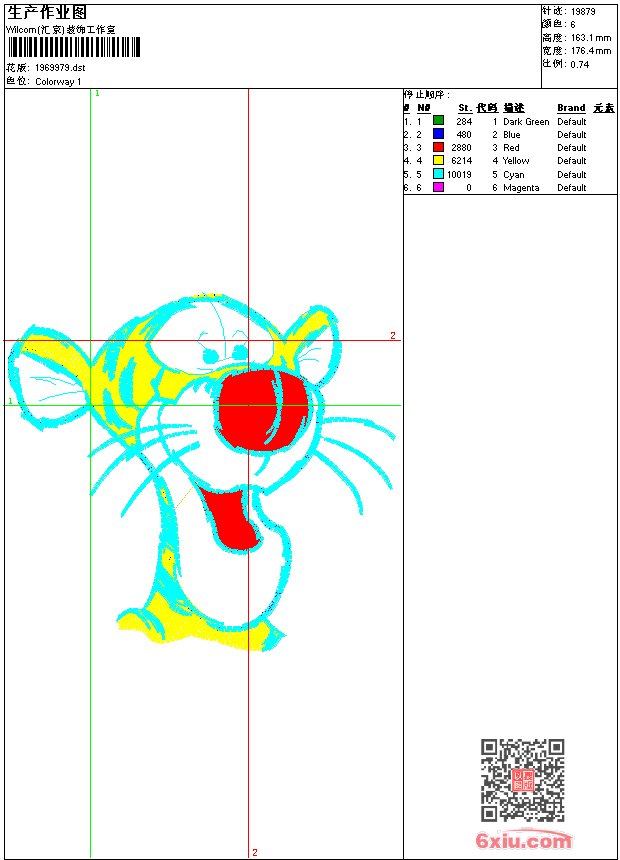This screenshot has width=620, height=860.
Task: Click stitch count 10019 in Cyan row
Action: pos(460,175)
